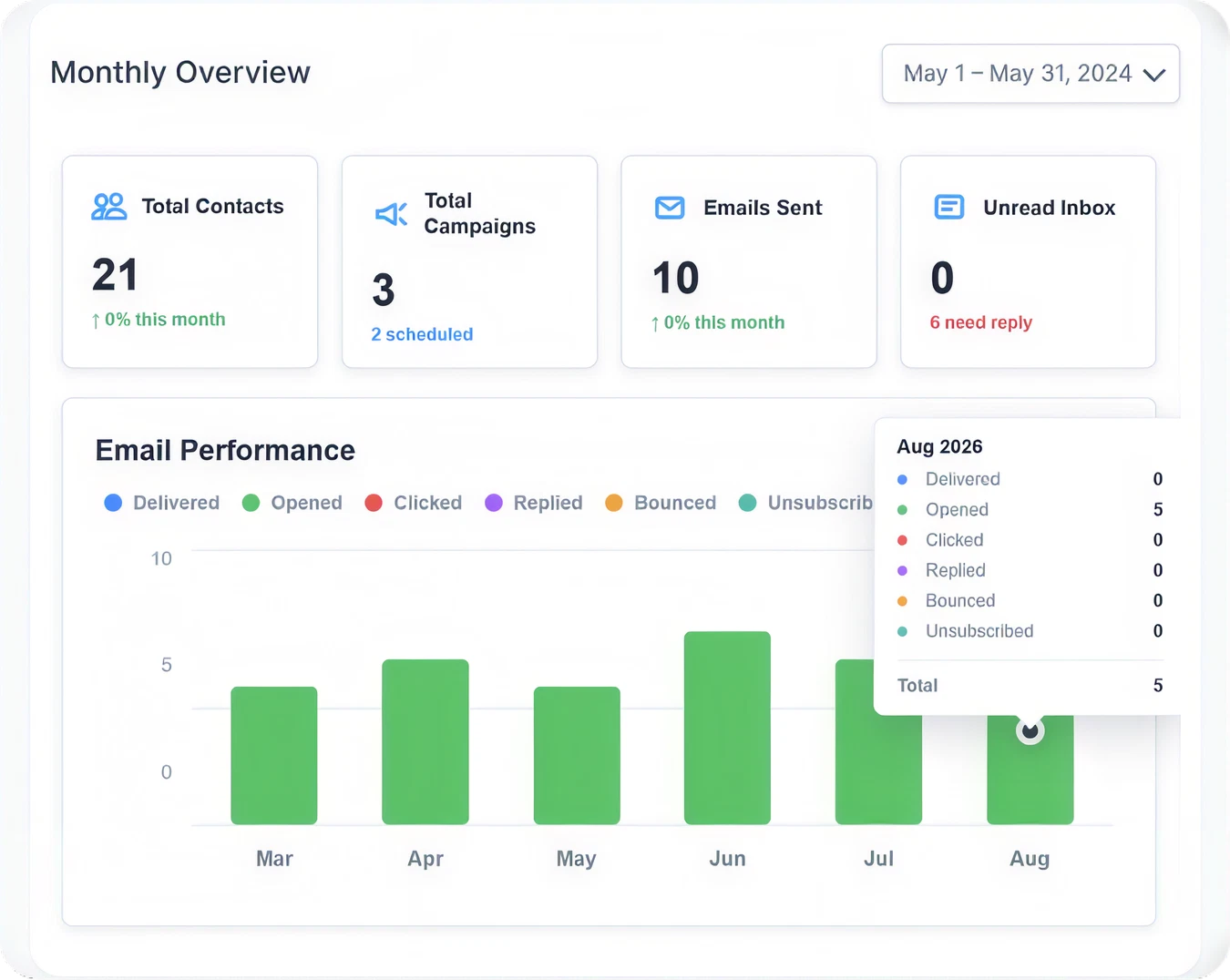Click the Aug 2026 tooltip heading
Screen dimensions: 1230x980
click(x=939, y=446)
